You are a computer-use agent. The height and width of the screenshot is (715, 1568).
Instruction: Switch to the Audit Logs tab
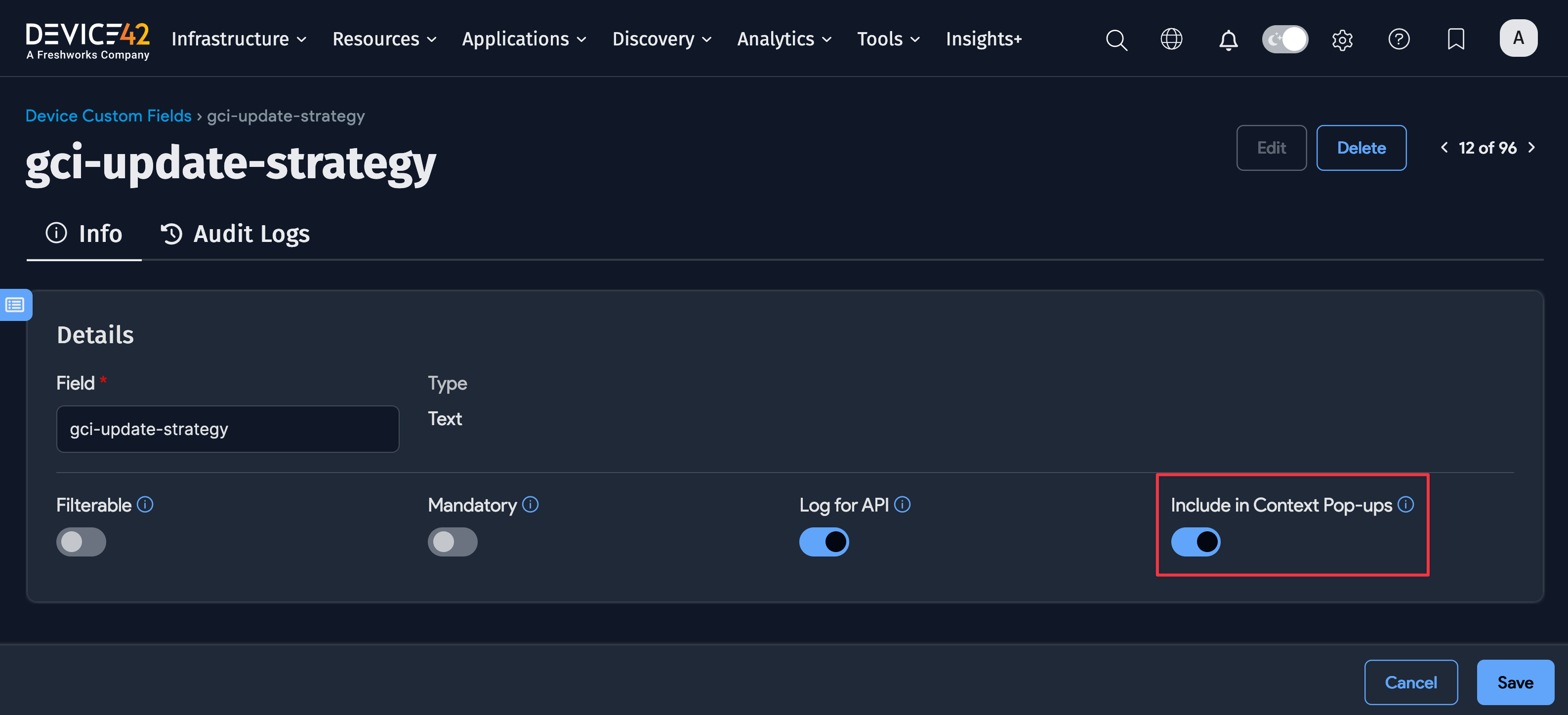click(236, 234)
